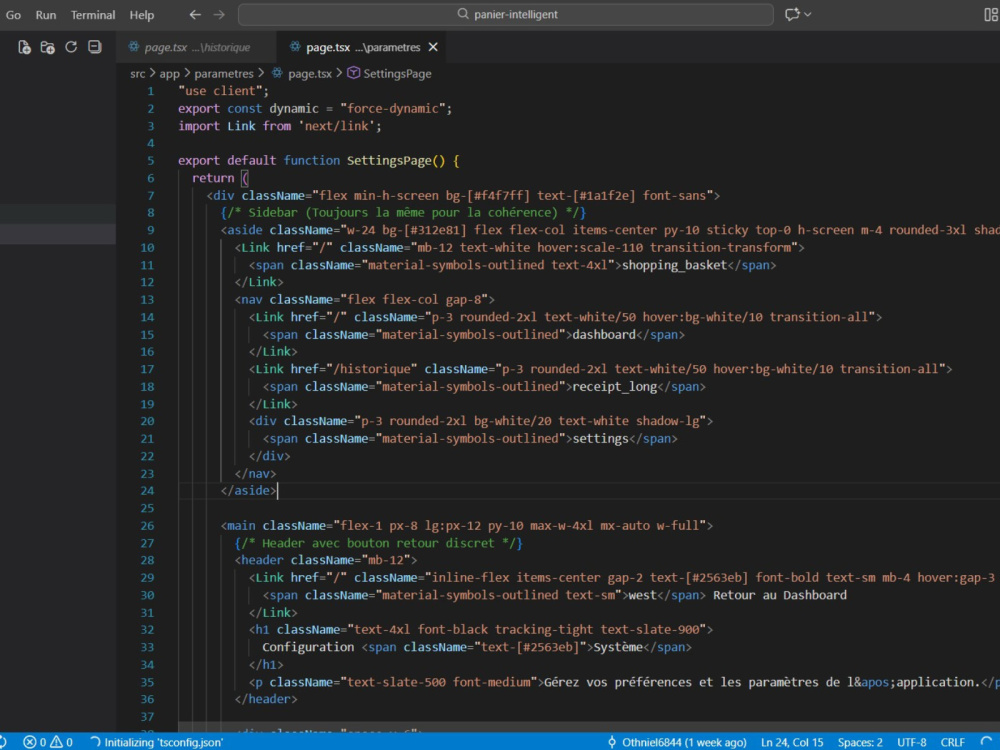Click 'SettingsPage' function name on line 5
This screenshot has width=1000, height=750.
(x=389, y=161)
